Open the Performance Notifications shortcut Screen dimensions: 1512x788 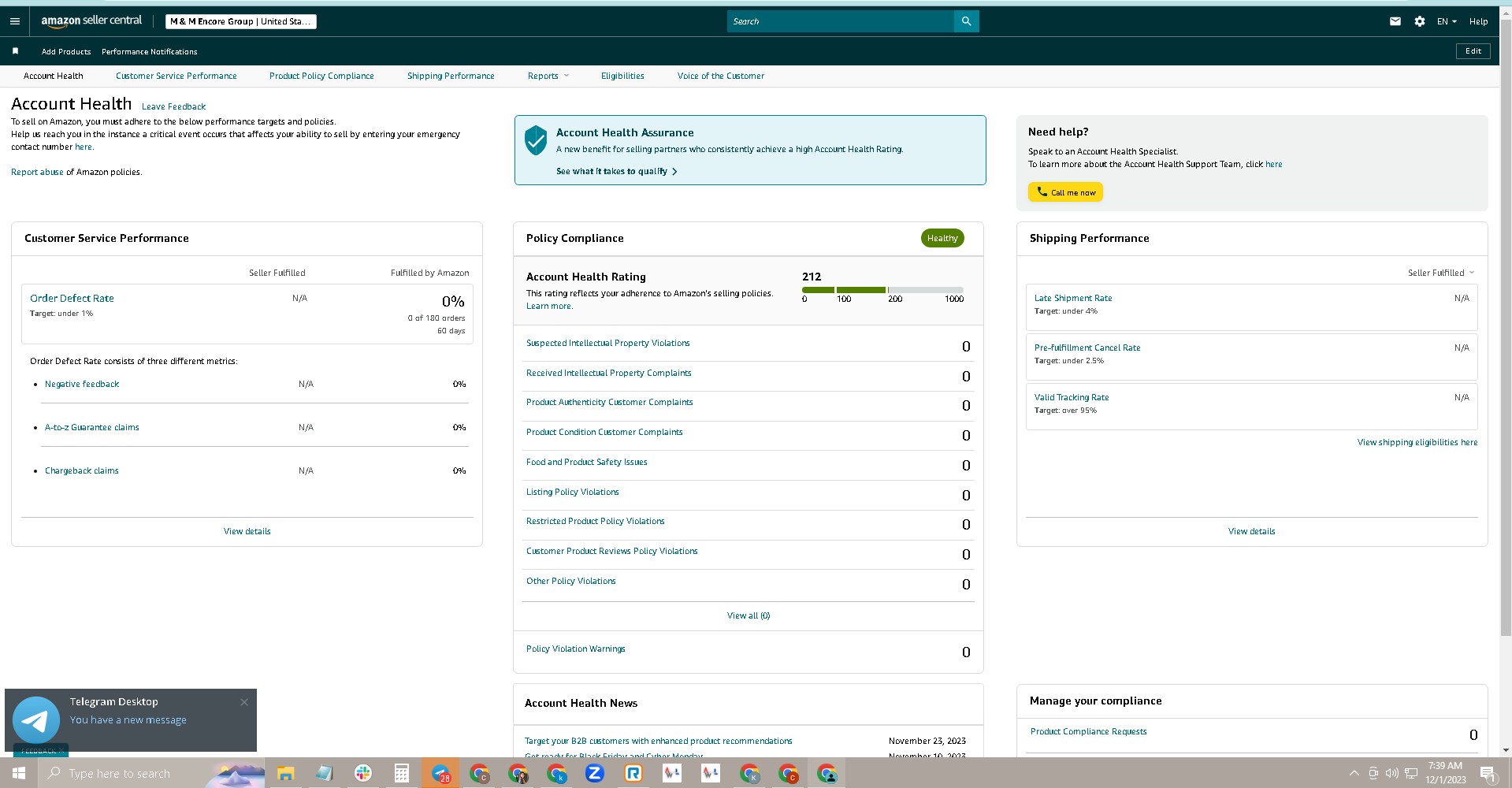150,51
